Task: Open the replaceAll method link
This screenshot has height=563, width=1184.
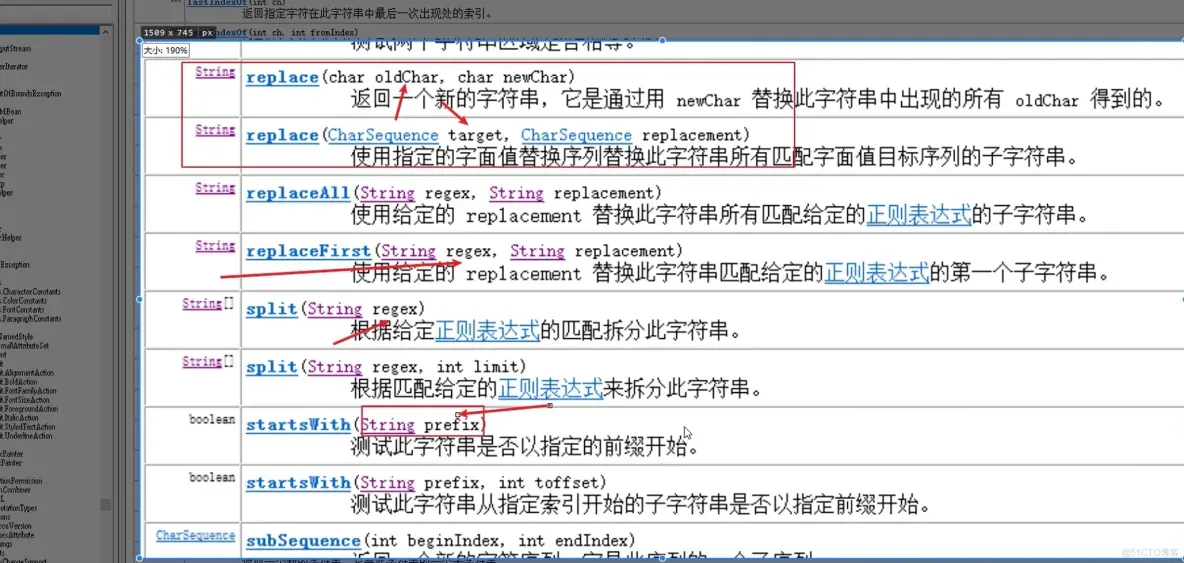Action: coord(298,193)
